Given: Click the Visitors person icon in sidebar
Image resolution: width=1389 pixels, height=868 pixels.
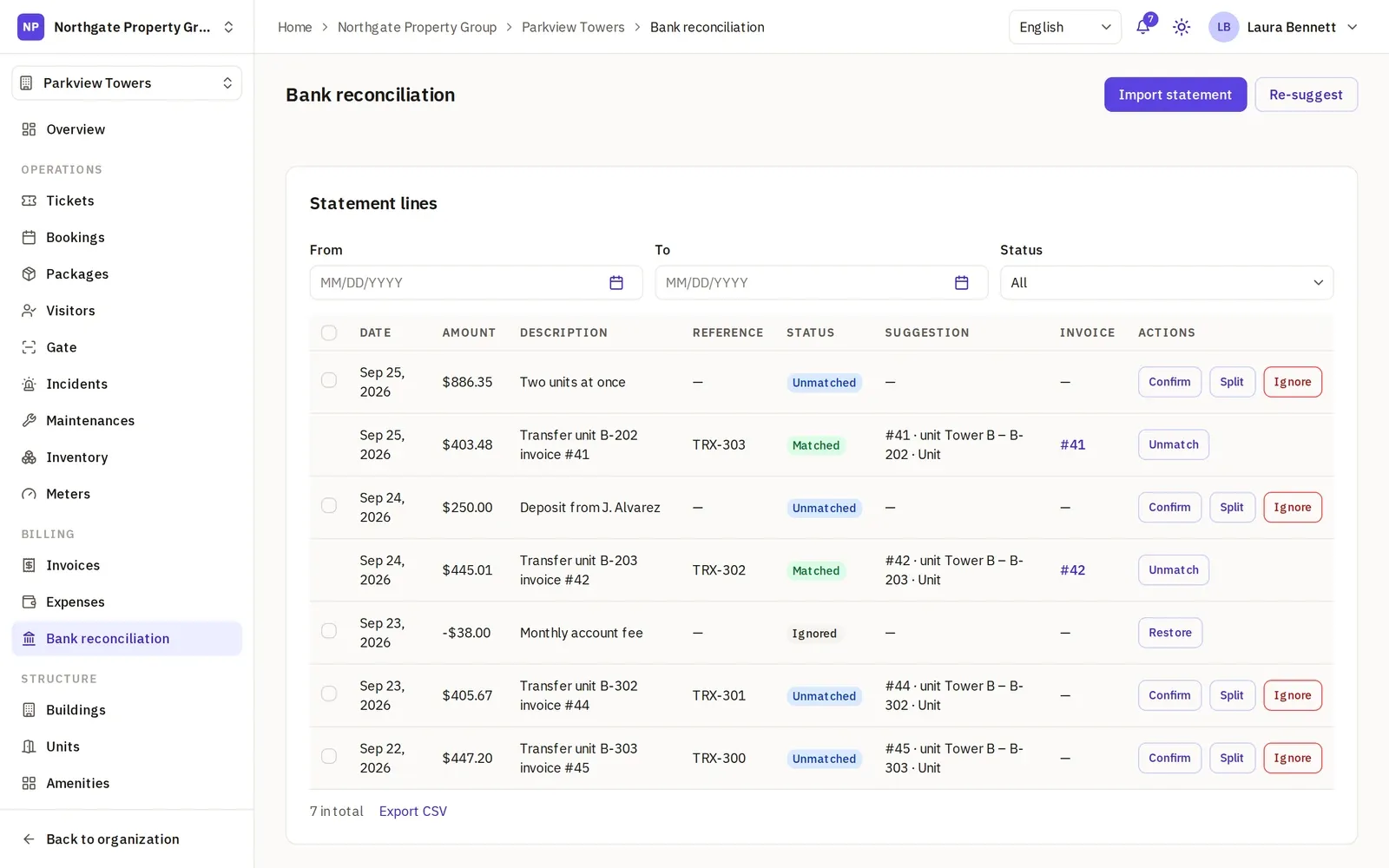Looking at the screenshot, I should 29,311.
